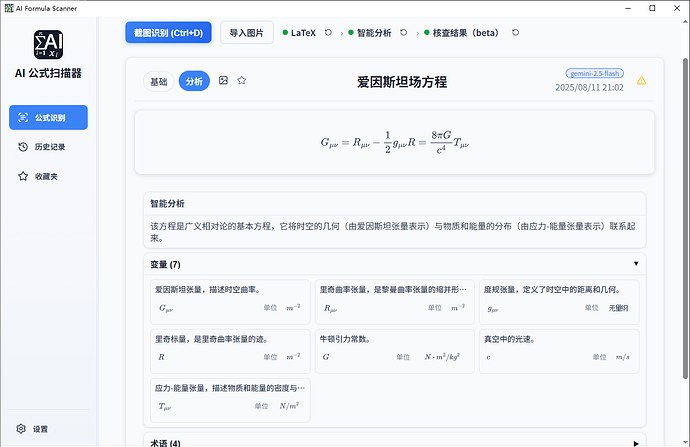Switch to the 基础 tab
Viewport: 690px width, 447px height.
tap(159, 81)
